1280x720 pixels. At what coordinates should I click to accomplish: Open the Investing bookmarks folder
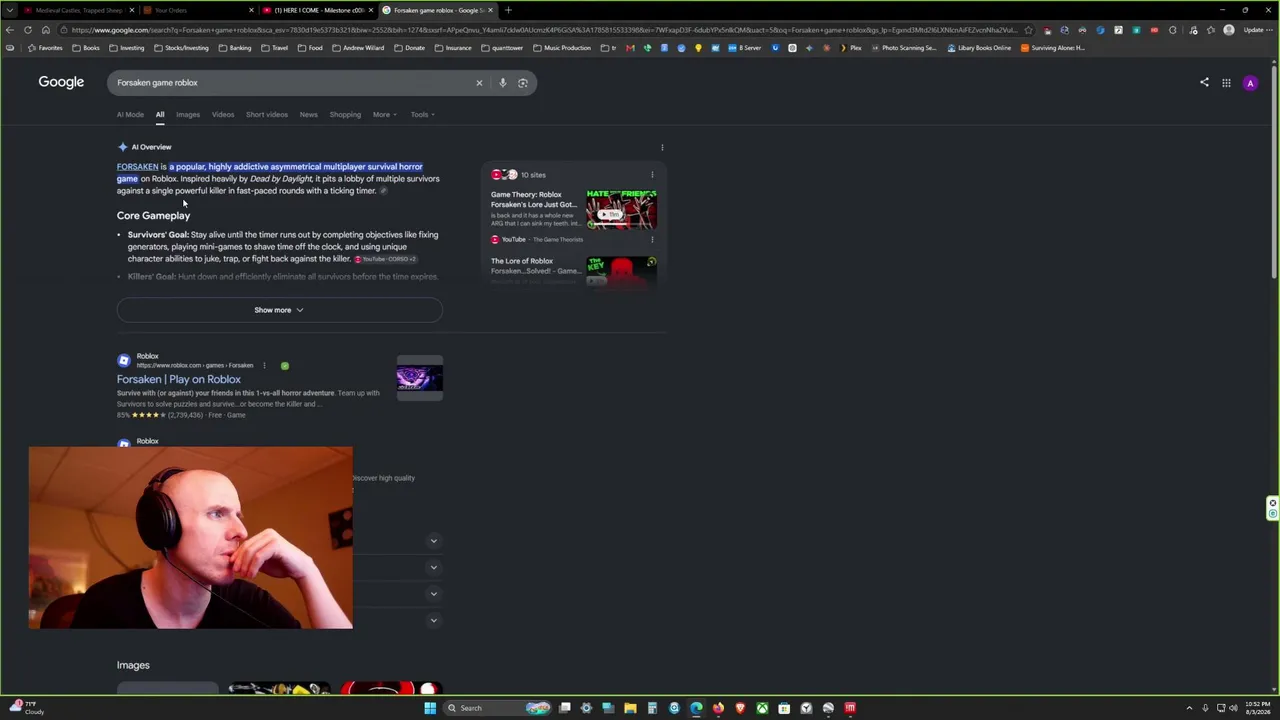click(127, 48)
